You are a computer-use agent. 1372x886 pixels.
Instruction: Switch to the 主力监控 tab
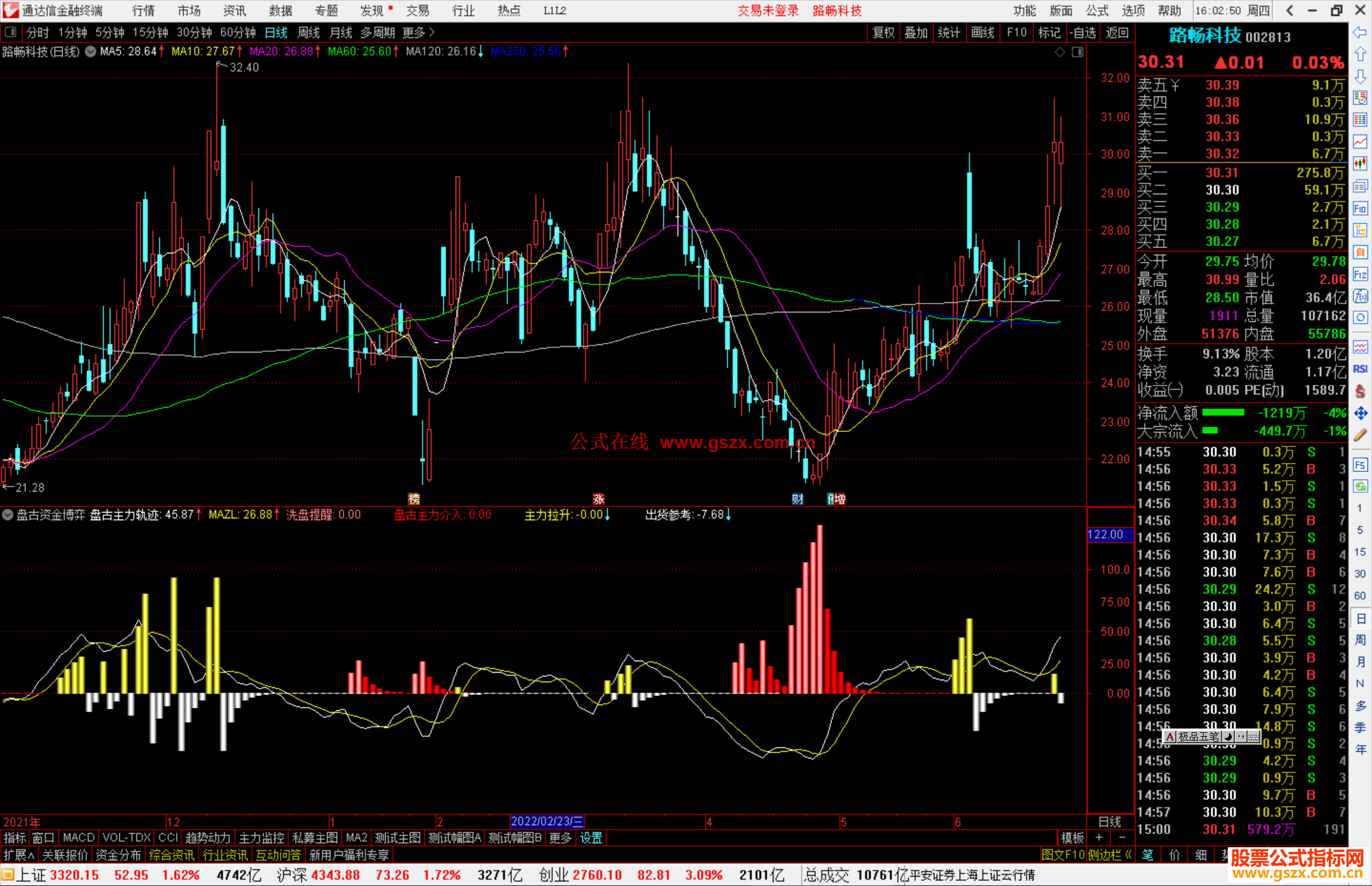pos(261,838)
